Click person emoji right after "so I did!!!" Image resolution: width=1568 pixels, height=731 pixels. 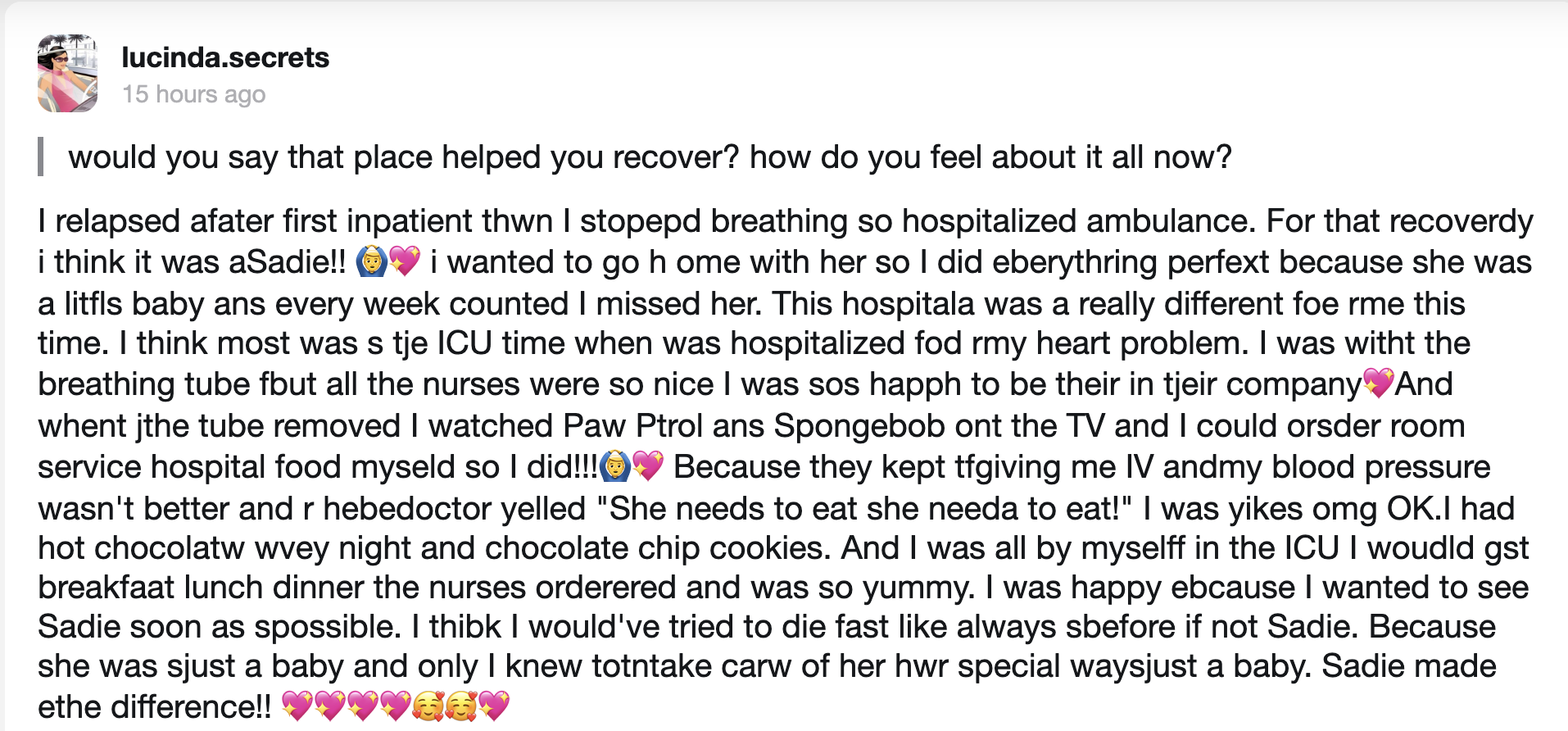coord(614,467)
